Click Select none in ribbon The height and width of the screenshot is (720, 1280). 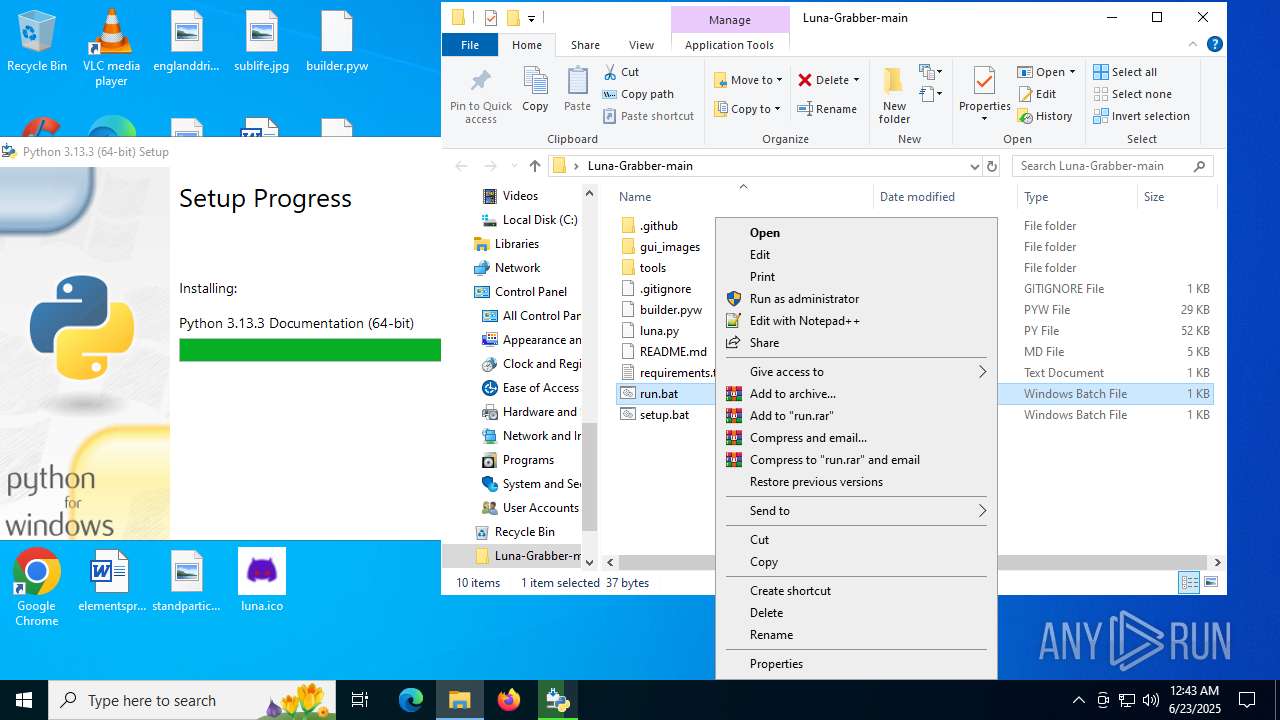1132,94
